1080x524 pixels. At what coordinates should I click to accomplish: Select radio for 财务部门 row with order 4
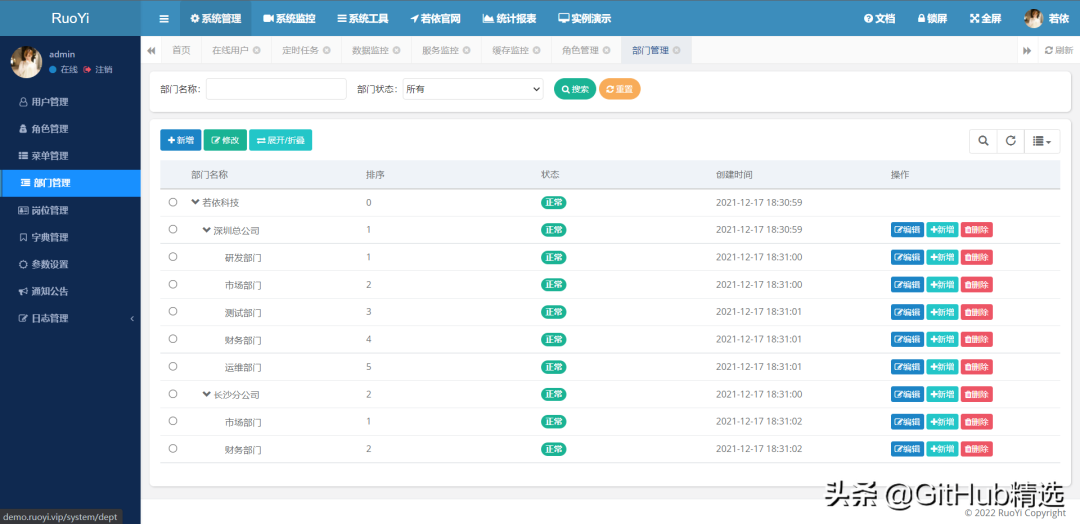(x=173, y=338)
